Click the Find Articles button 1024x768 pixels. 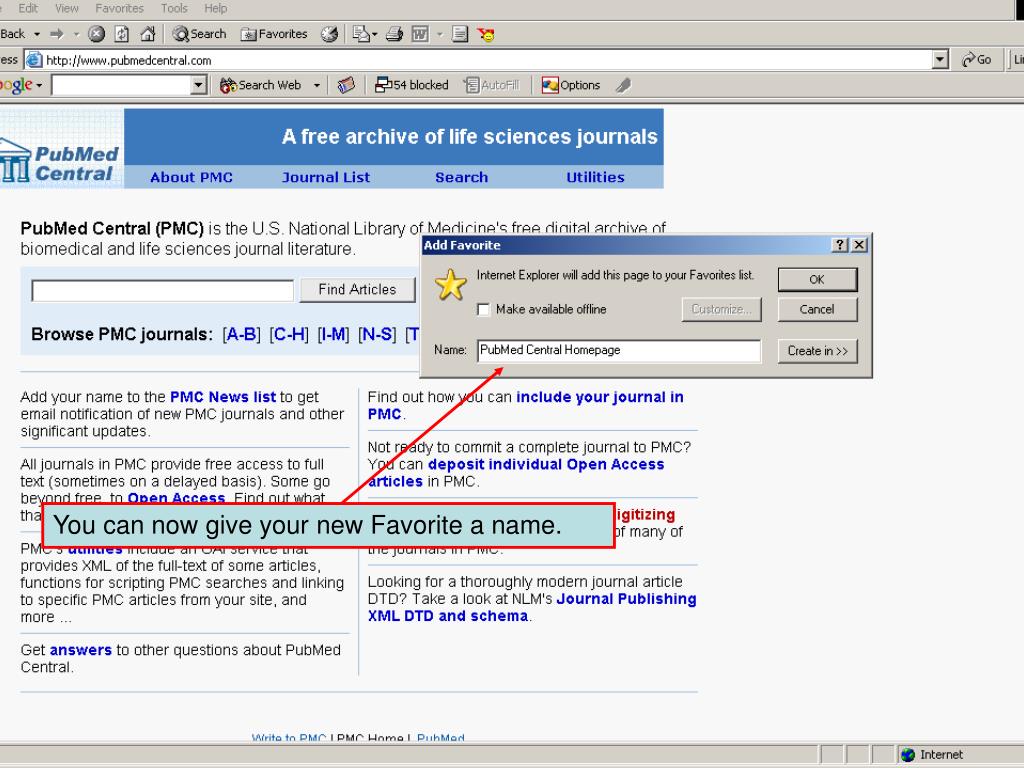[x=357, y=289]
